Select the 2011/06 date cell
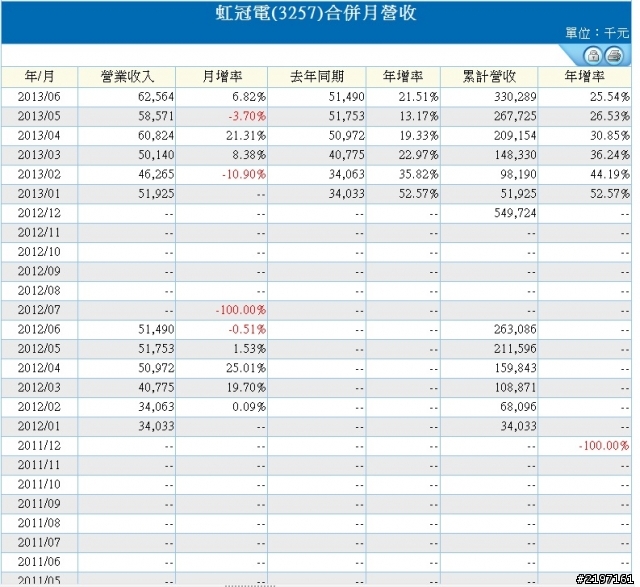The height and width of the screenshot is (587, 640). pos(39,562)
